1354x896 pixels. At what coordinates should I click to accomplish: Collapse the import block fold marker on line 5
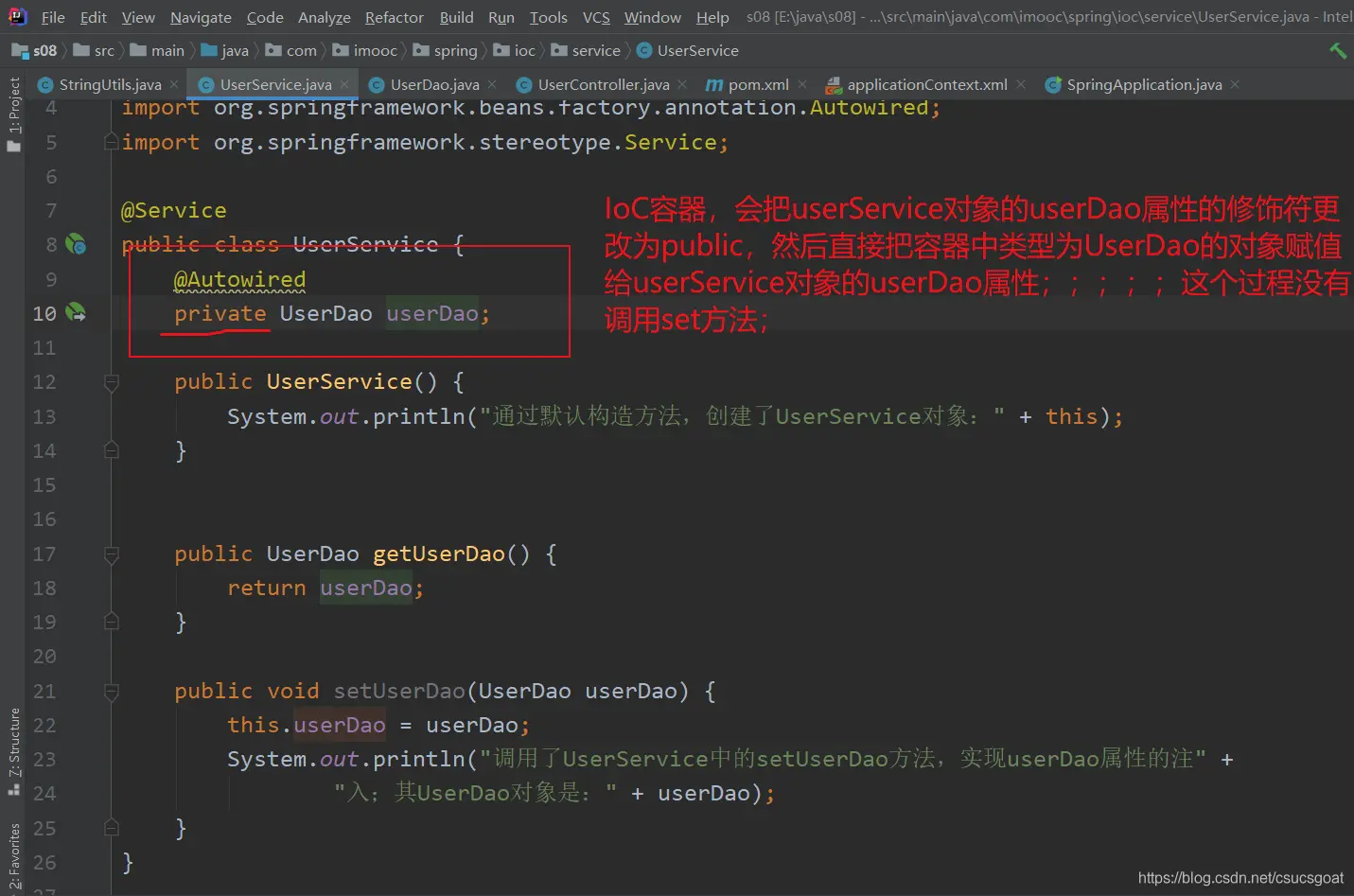pyautogui.click(x=112, y=143)
